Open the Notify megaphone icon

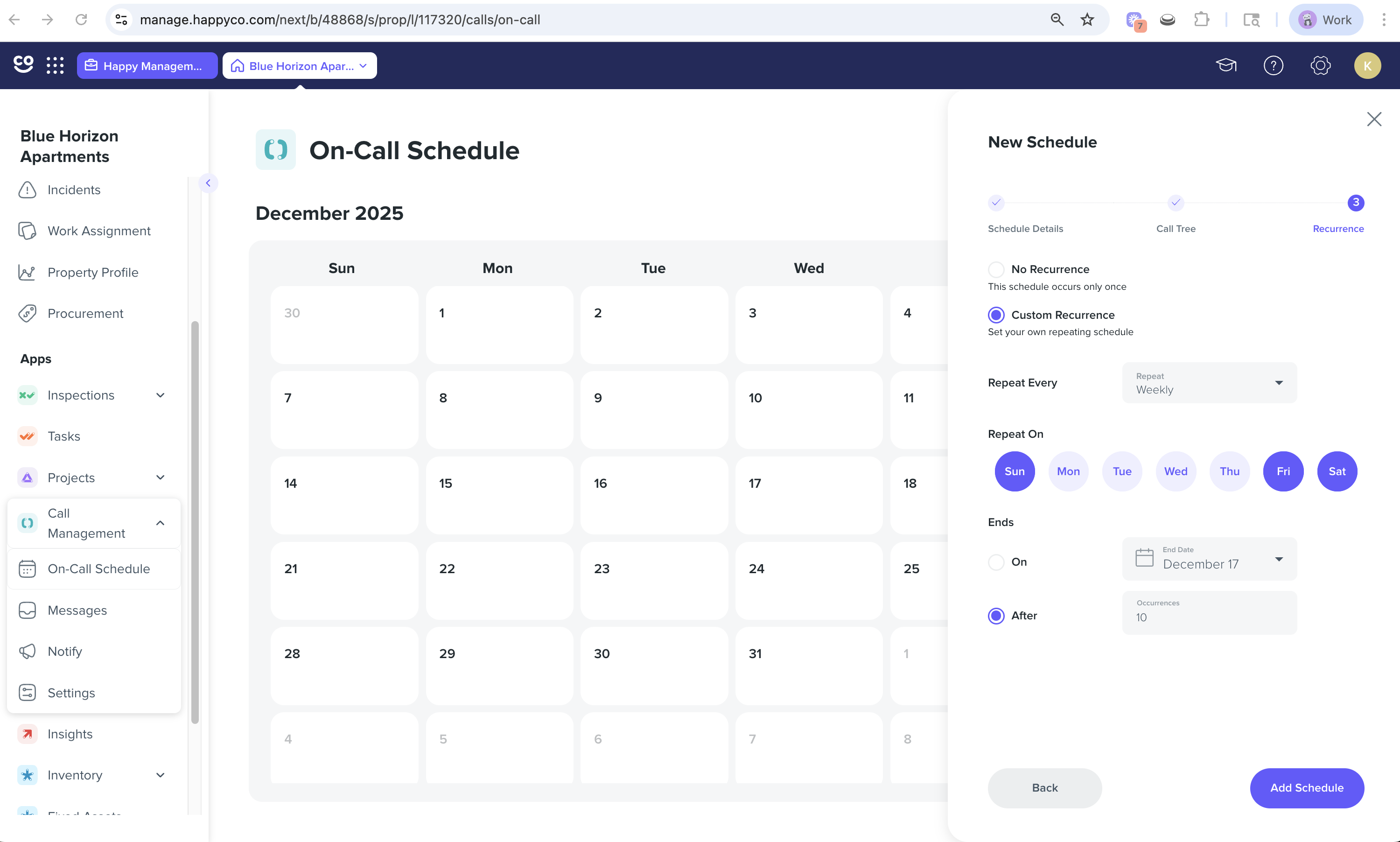pos(27,652)
